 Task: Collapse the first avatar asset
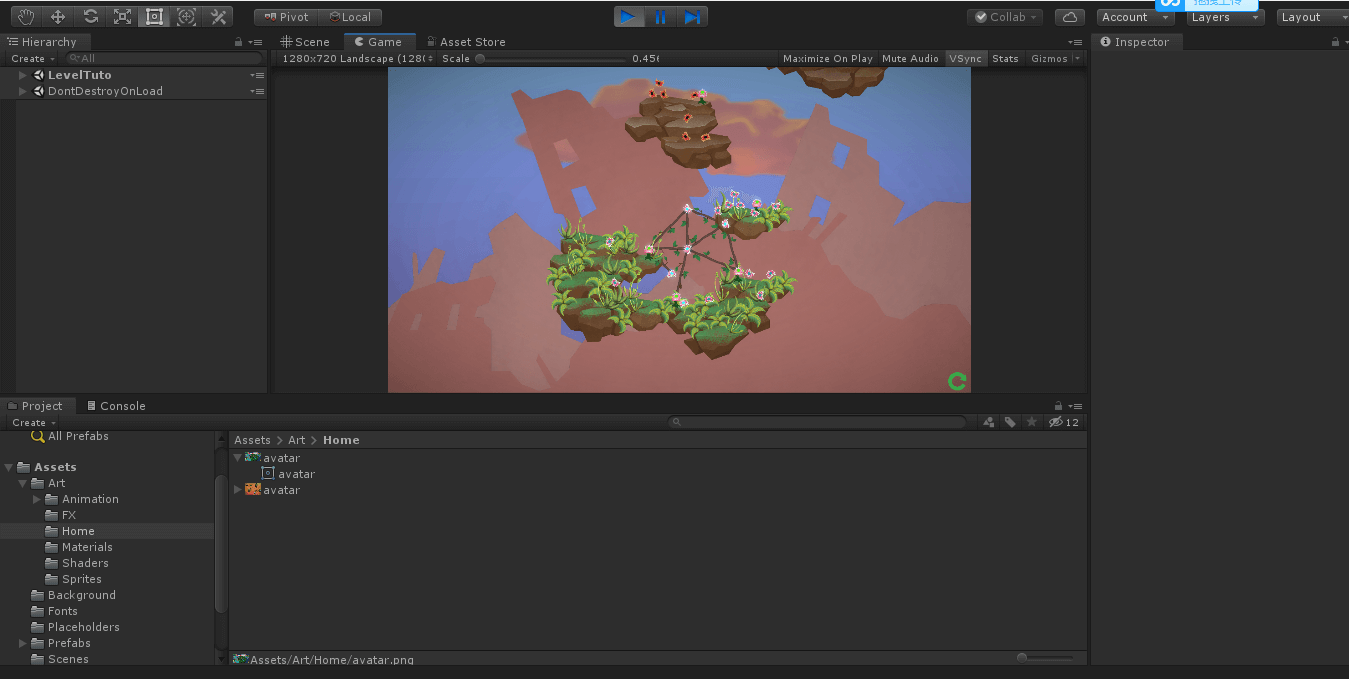point(238,458)
